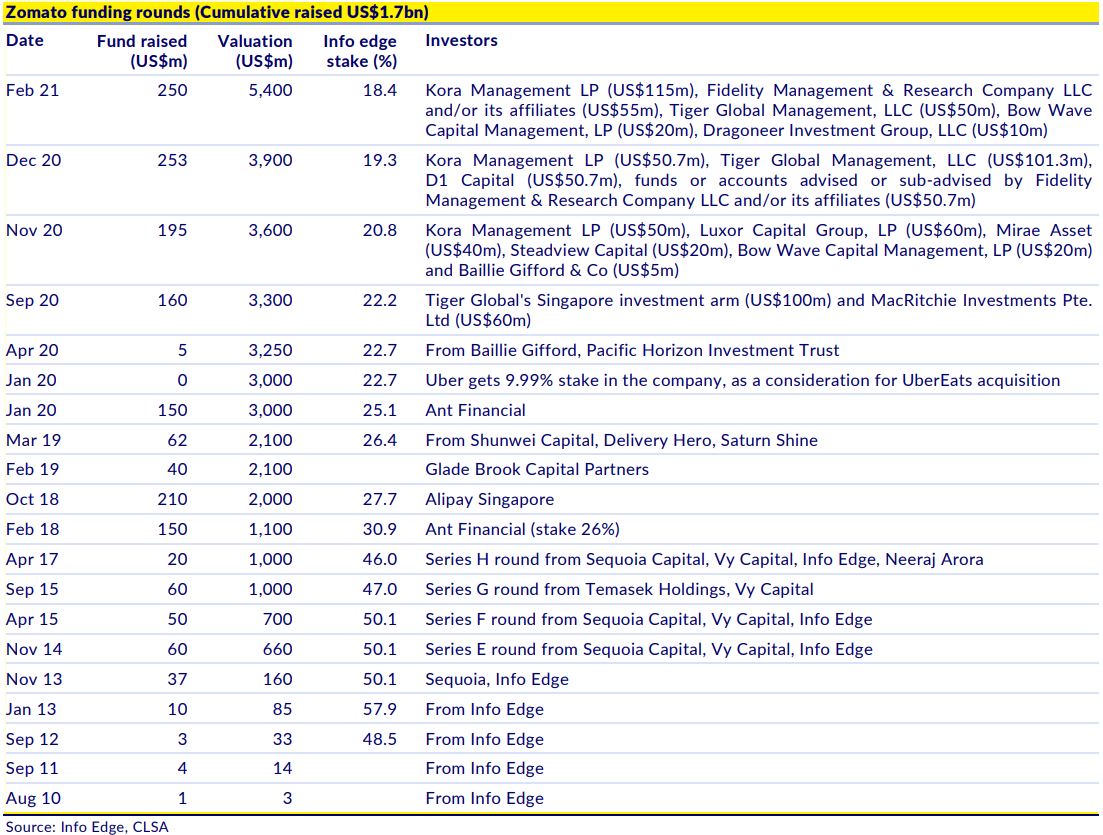1103x835 pixels.
Task: Select the Series E round investor text
Action: pos(649,649)
